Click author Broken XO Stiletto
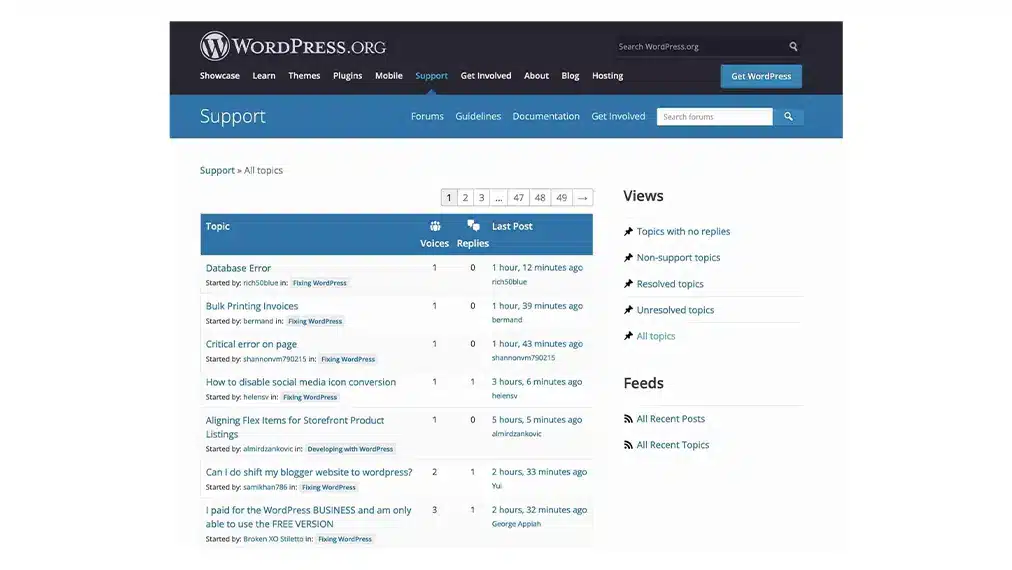Image resolution: width=1012 pixels, height=570 pixels. click(x=273, y=539)
